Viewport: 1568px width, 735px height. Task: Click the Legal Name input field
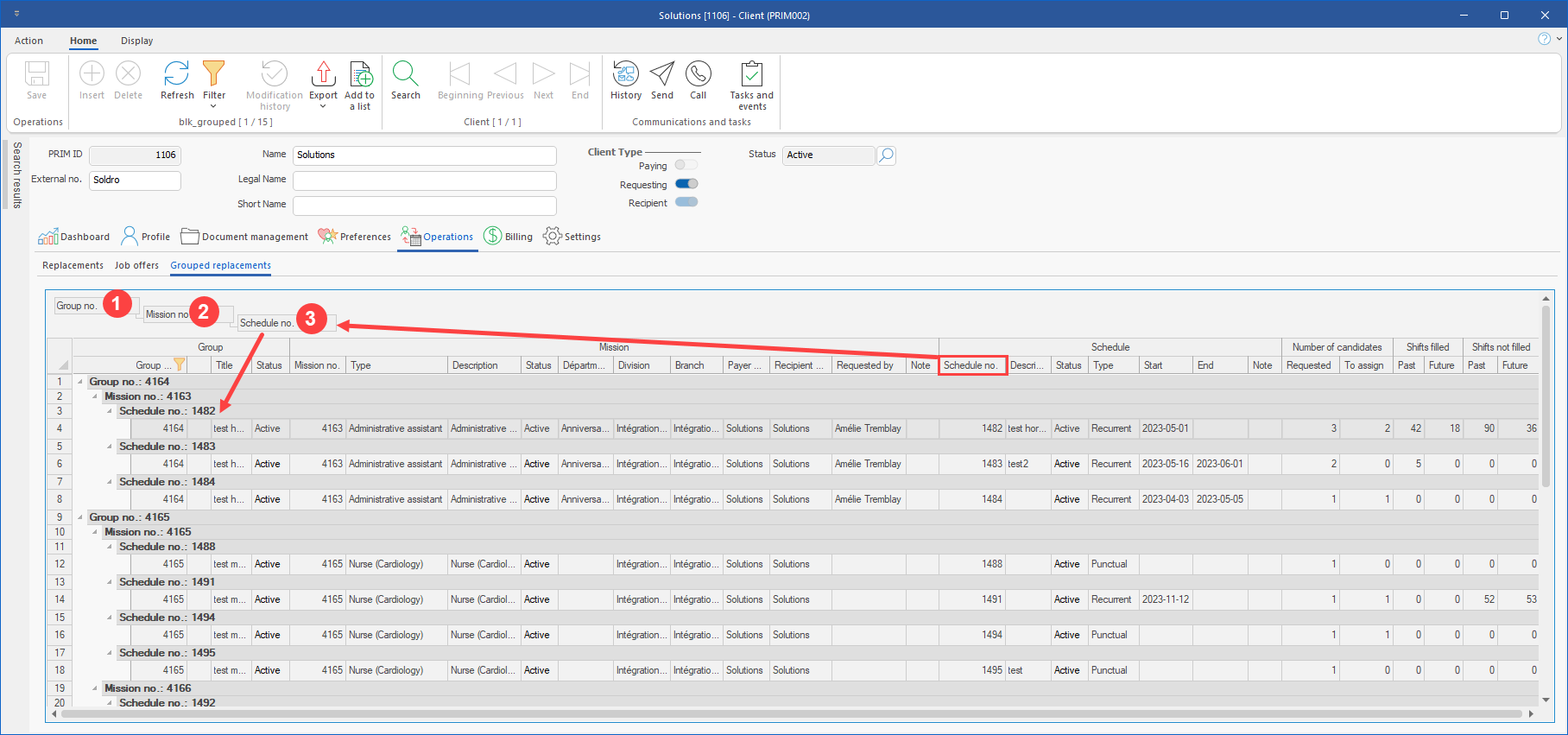coord(424,181)
